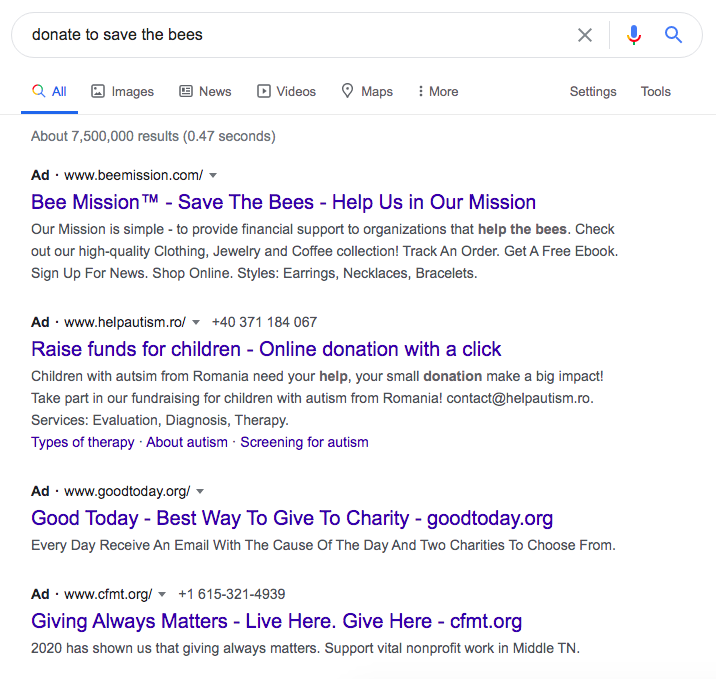Start voice search with the microphone icon
716x679 pixels.
(x=634, y=35)
